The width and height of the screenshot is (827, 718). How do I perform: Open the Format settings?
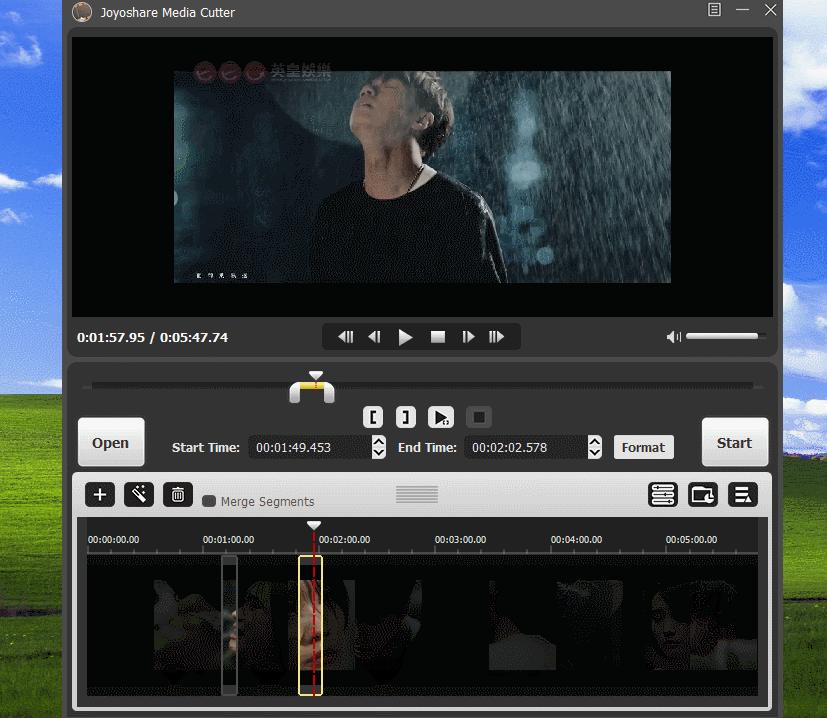[643, 447]
